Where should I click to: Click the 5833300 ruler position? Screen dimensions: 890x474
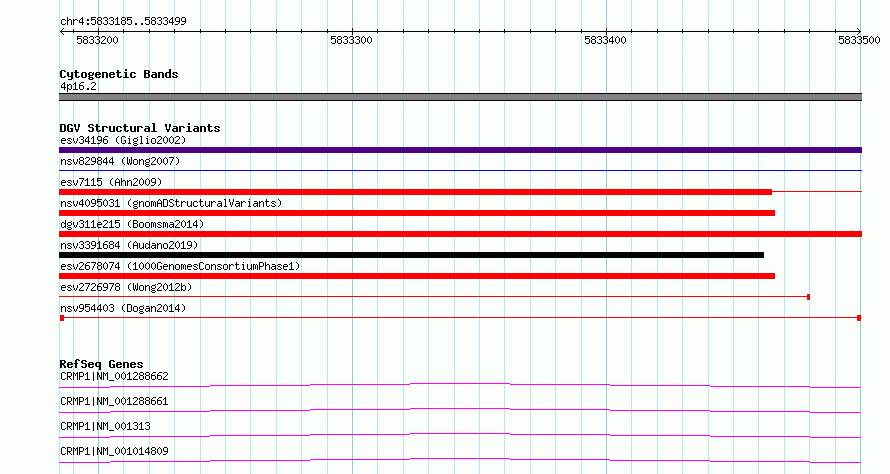tap(351, 40)
